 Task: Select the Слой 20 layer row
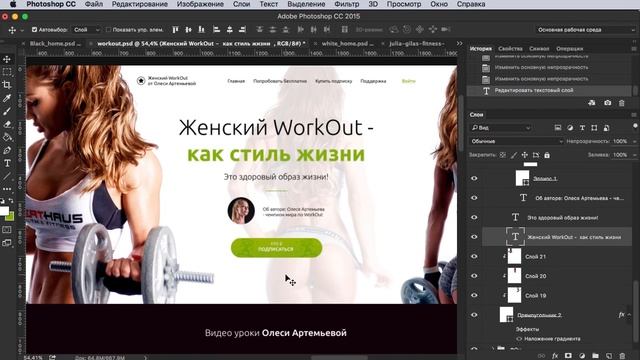tap(557, 276)
